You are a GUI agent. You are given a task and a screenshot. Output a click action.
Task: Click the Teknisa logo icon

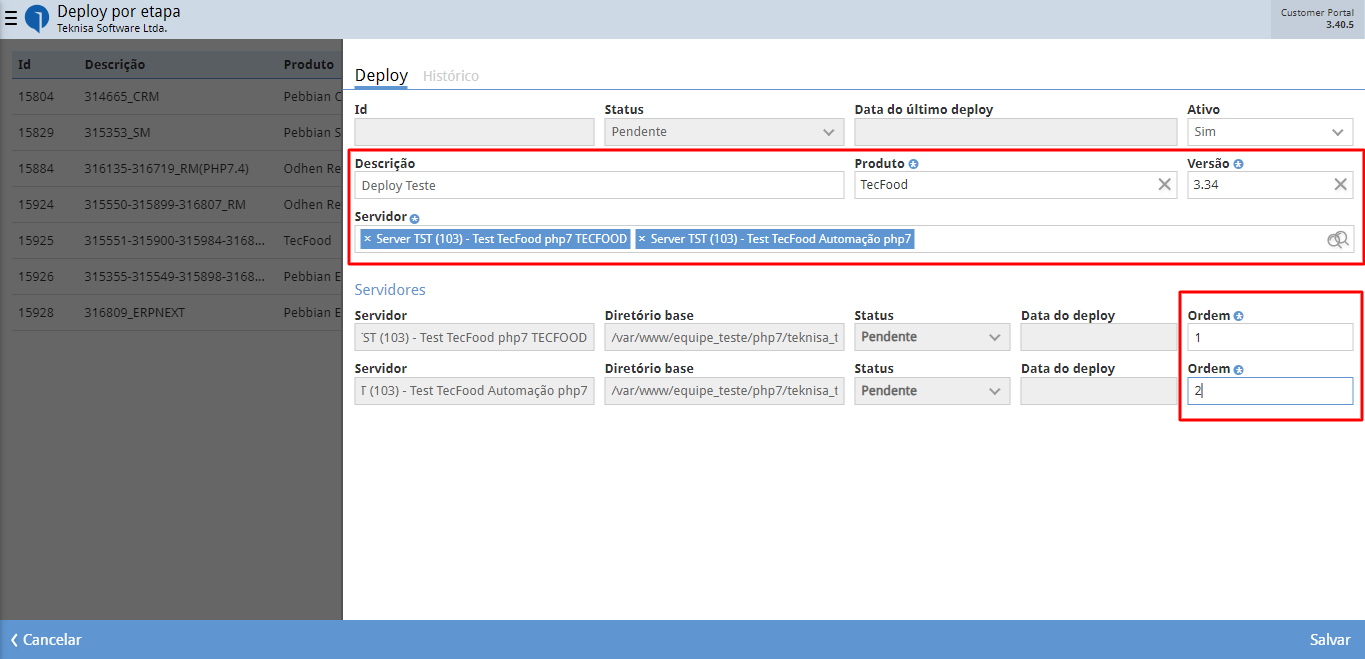pyautogui.click(x=36, y=19)
